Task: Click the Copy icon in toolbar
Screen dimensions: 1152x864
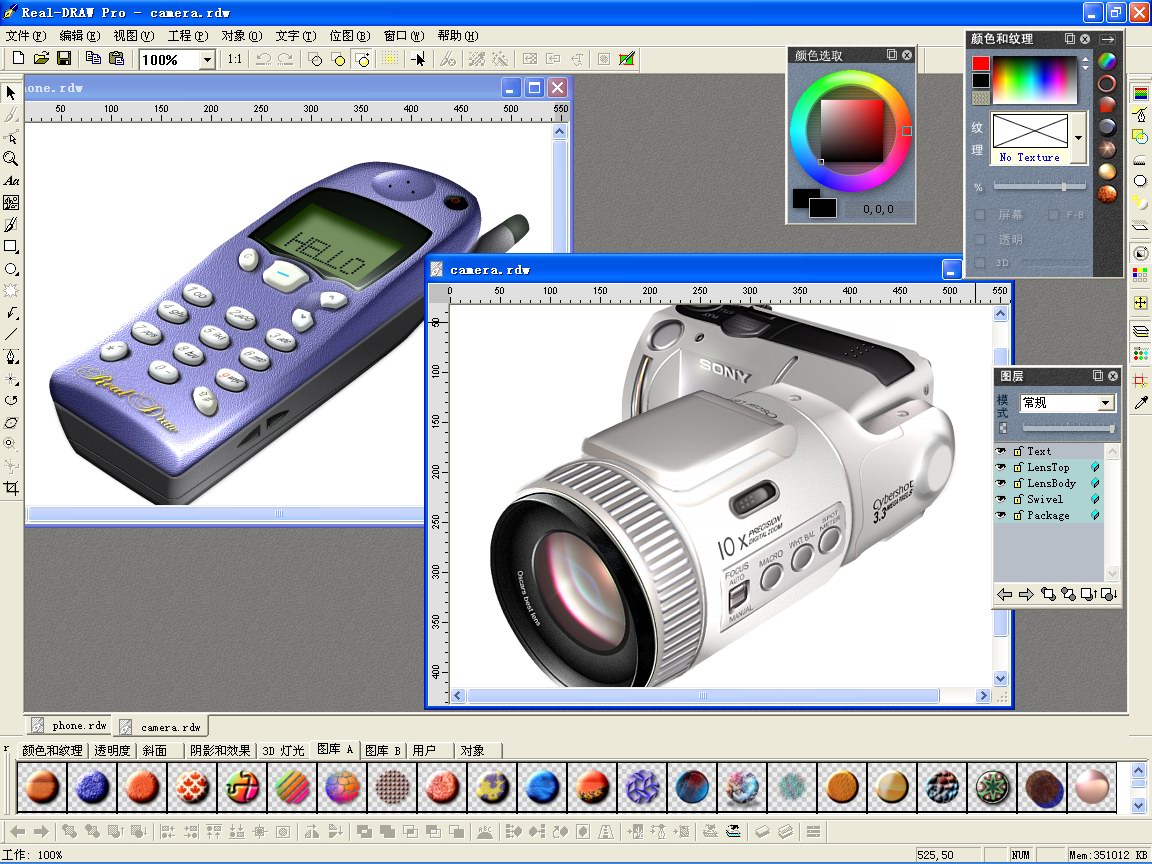Action: 93,59
